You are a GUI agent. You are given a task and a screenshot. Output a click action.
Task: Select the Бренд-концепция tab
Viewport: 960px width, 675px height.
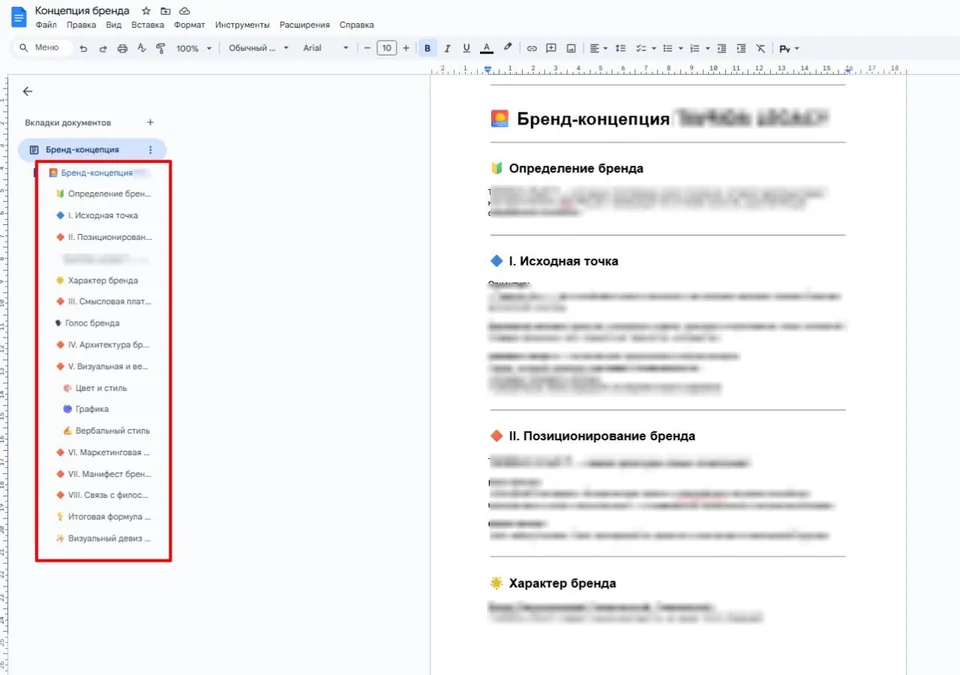[92, 149]
